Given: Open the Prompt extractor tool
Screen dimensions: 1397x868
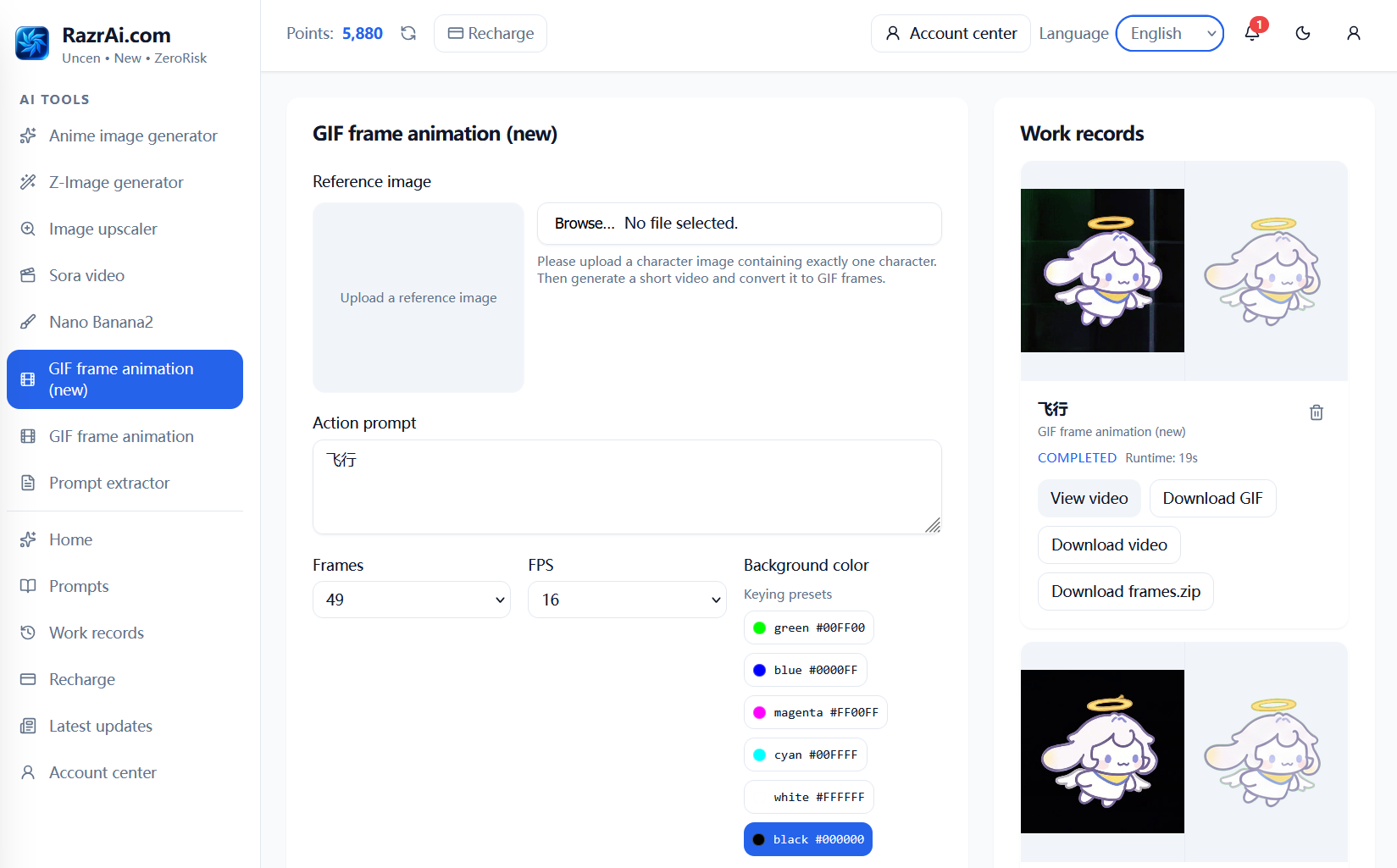Looking at the screenshot, I should pos(109,483).
